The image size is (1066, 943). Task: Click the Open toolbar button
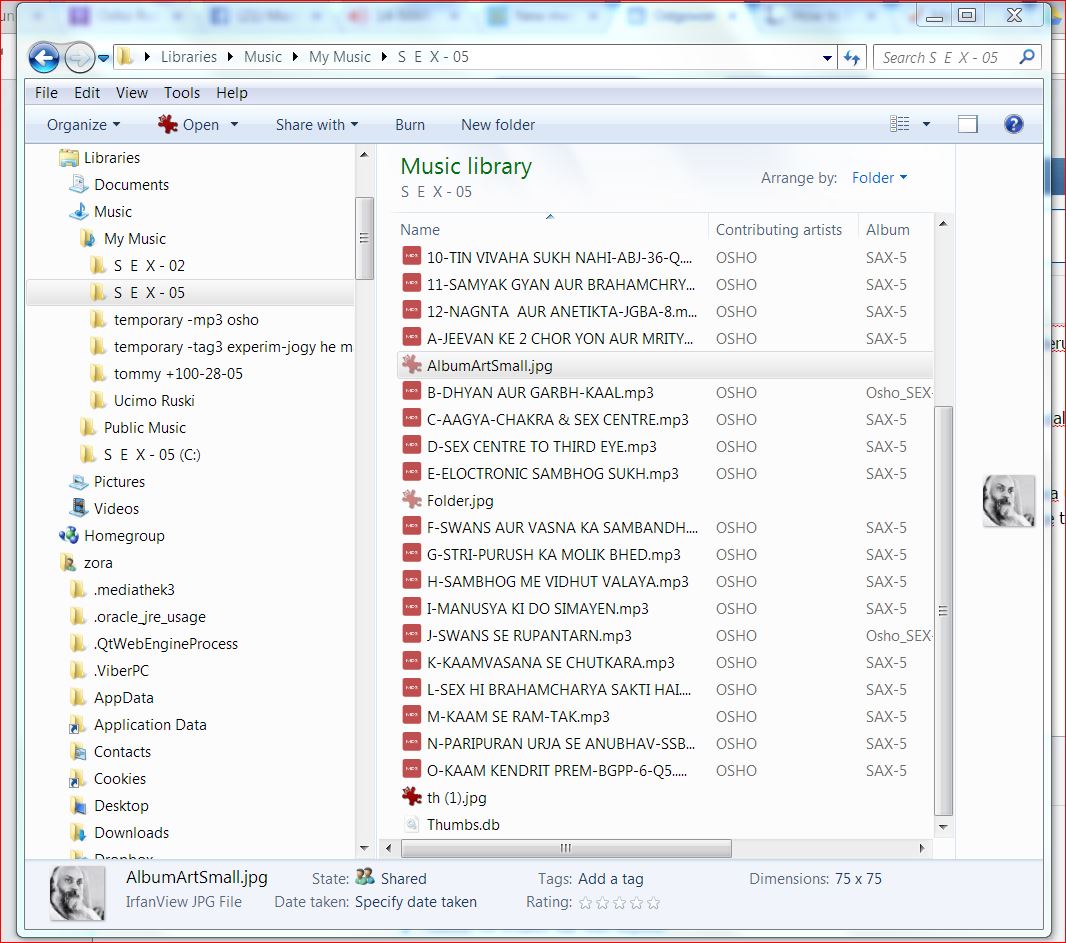tap(189, 124)
